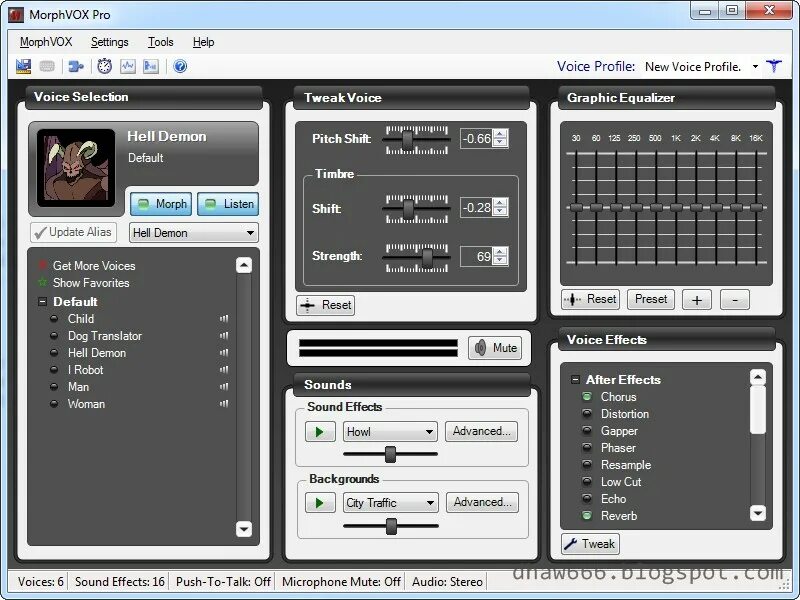Click the blue voice profile doctor icon
This screenshot has width=800, height=600.
point(774,66)
